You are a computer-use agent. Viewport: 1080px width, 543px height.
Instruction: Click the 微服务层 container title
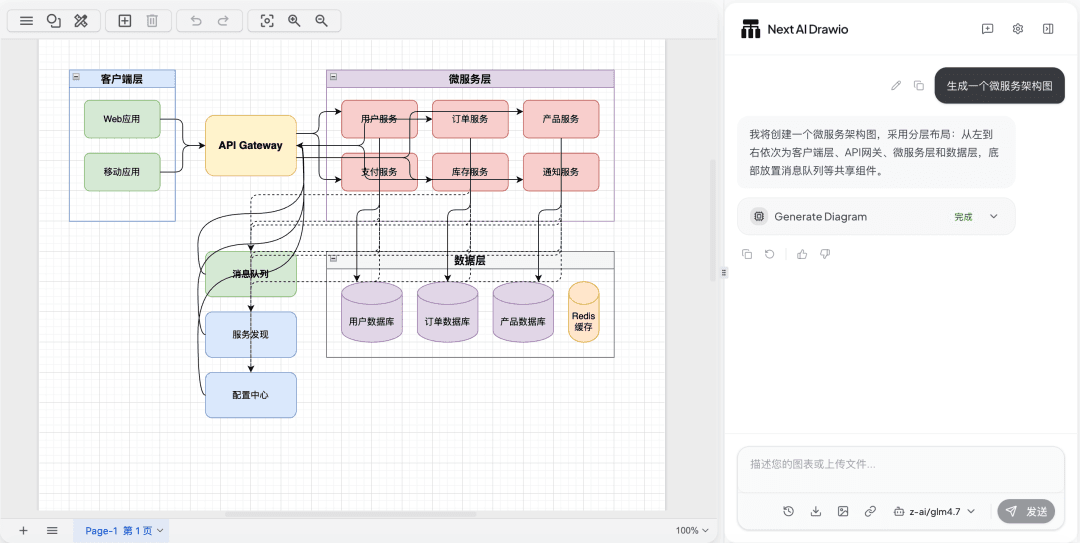[470, 79]
